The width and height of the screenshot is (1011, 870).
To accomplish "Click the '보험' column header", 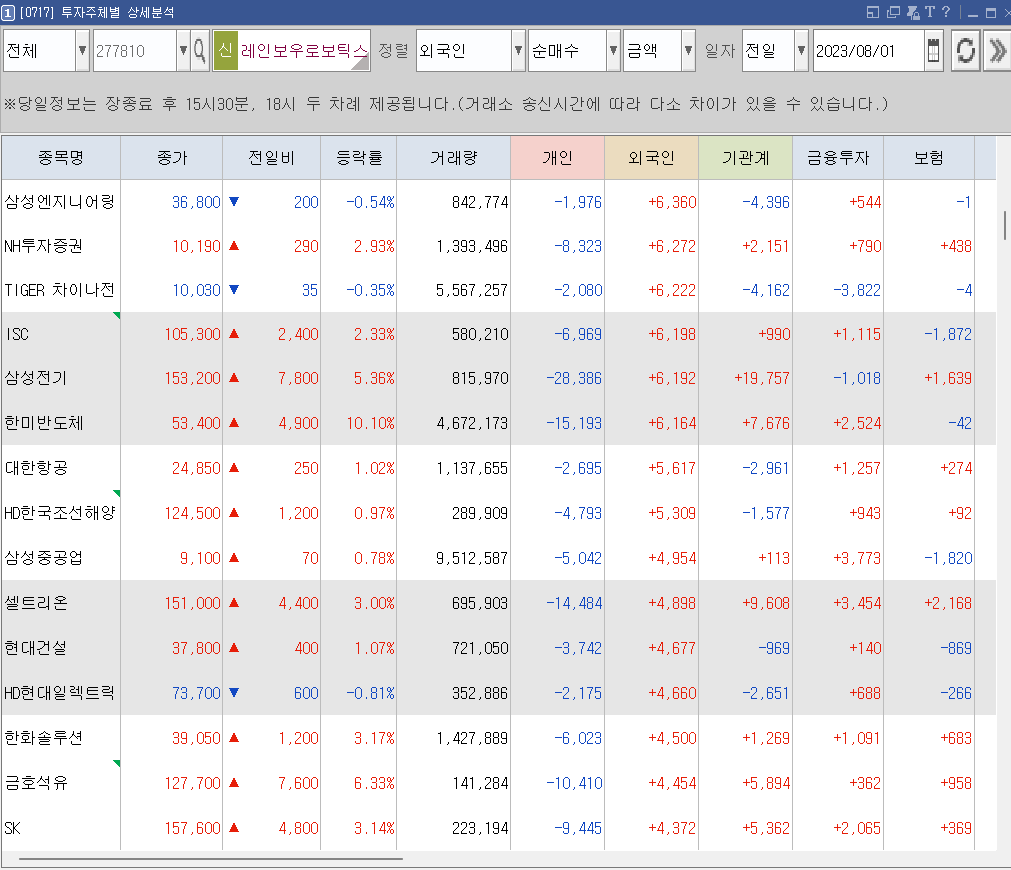I will click(928, 157).
